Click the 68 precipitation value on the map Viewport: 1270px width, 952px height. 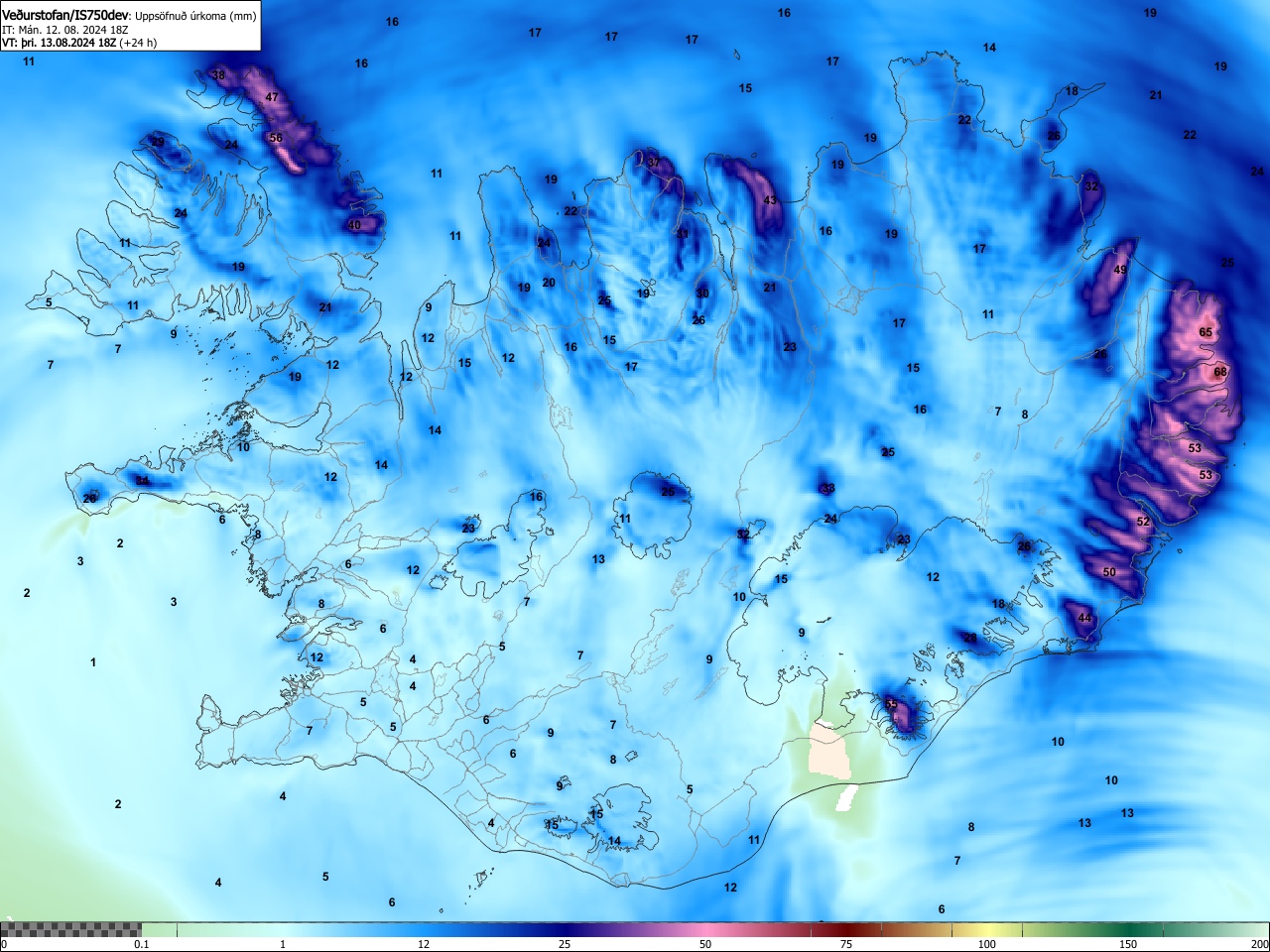[1220, 372]
